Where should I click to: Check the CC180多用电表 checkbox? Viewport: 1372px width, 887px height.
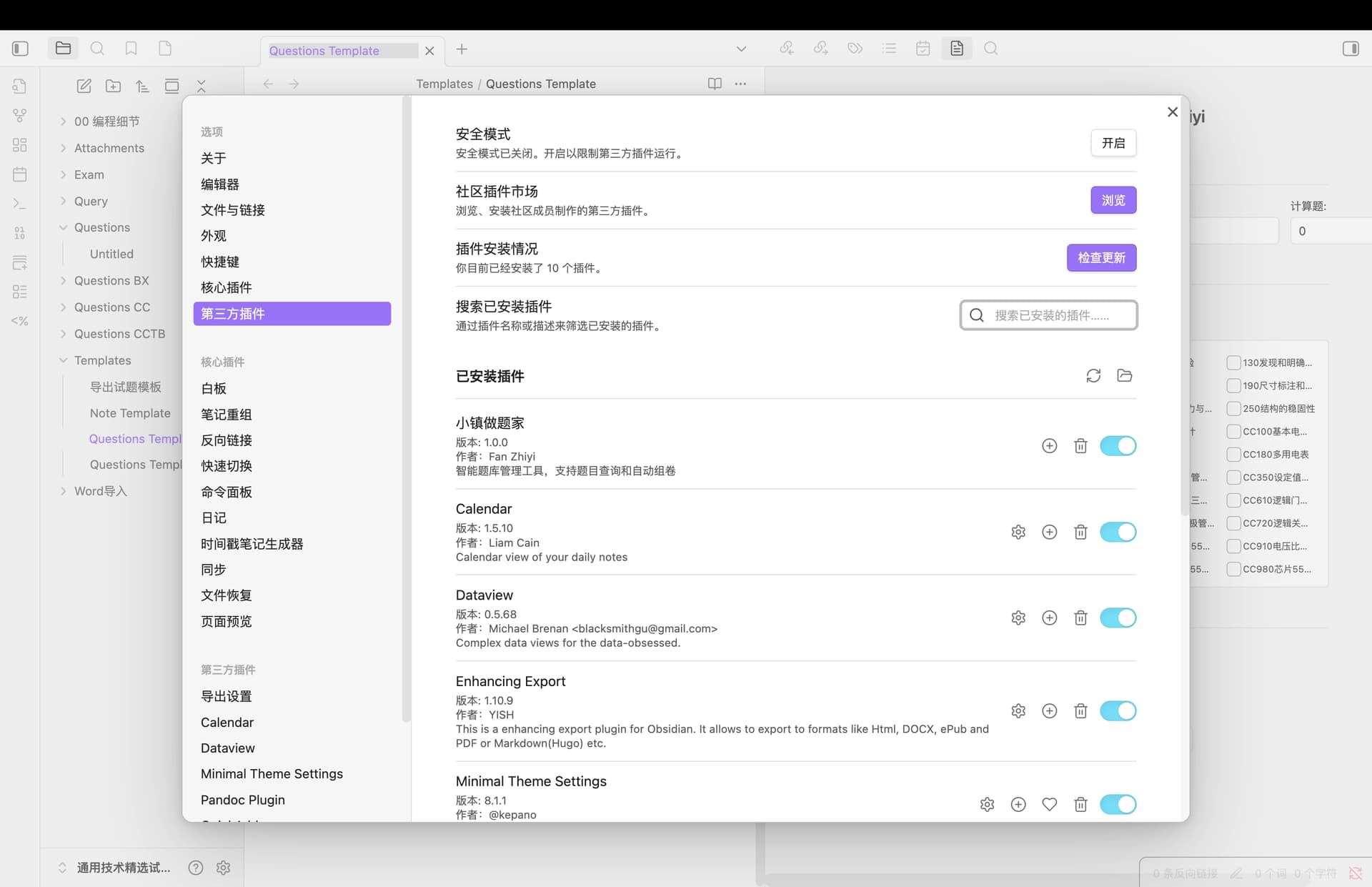point(1233,455)
